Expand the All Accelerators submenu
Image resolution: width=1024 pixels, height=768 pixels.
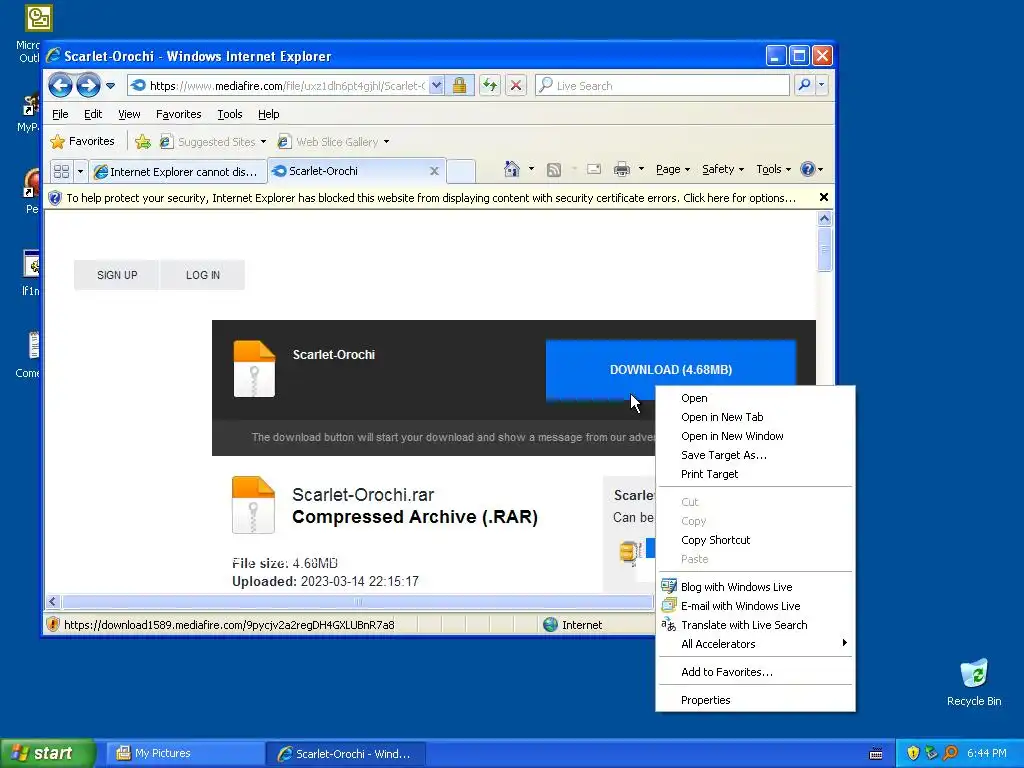[756, 644]
